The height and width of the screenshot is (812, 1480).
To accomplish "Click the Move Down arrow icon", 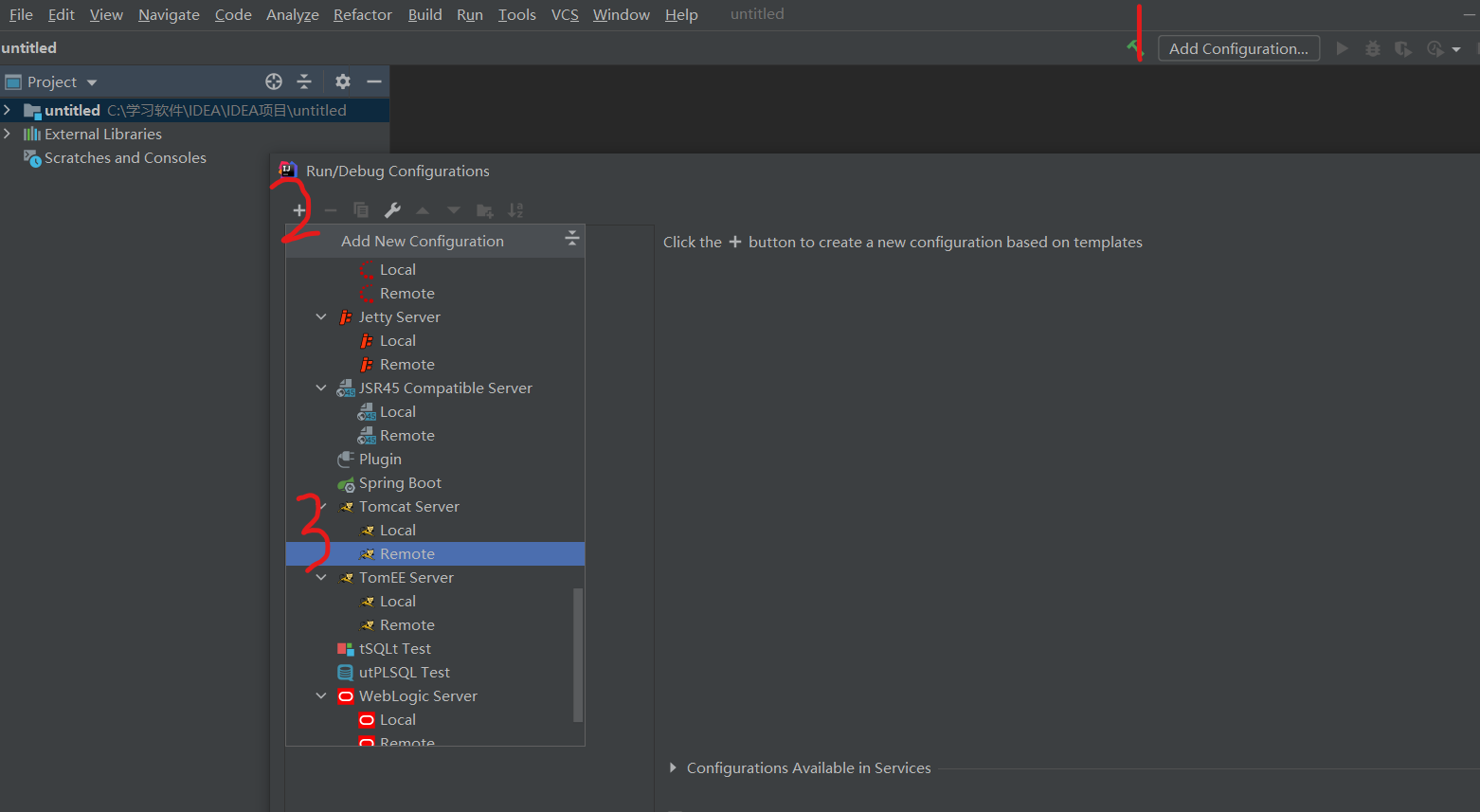I will (x=454, y=210).
